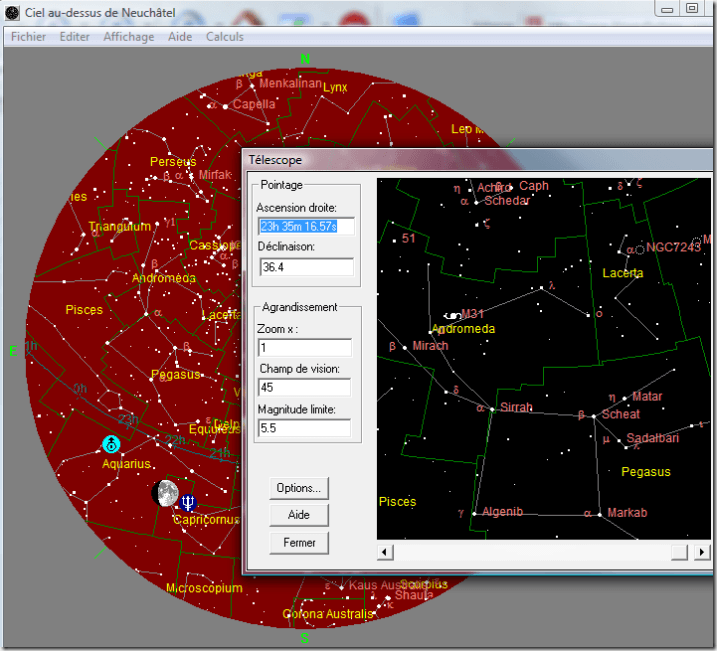This screenshot has width=717, height=651.
Task: Open the Editer menu
Action: tap(75, 37)
